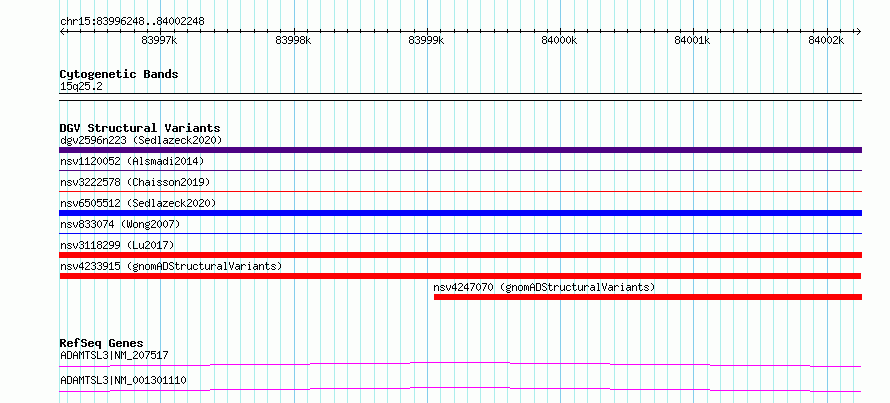Click the thin red nsv3222578 variant line
890x403 pixels.
click(x=460, y=191)
